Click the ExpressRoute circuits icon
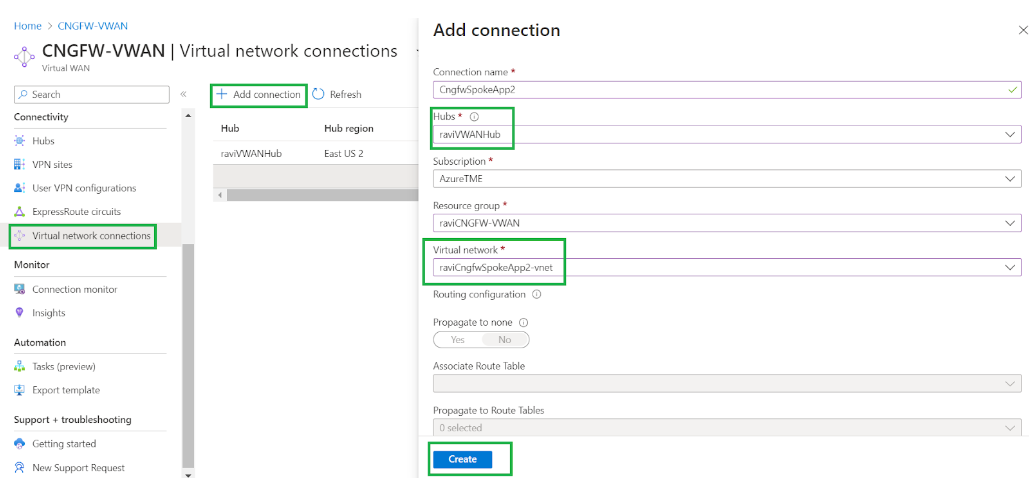The width and height of the screenshot is (1036, 490). [20, 212]
